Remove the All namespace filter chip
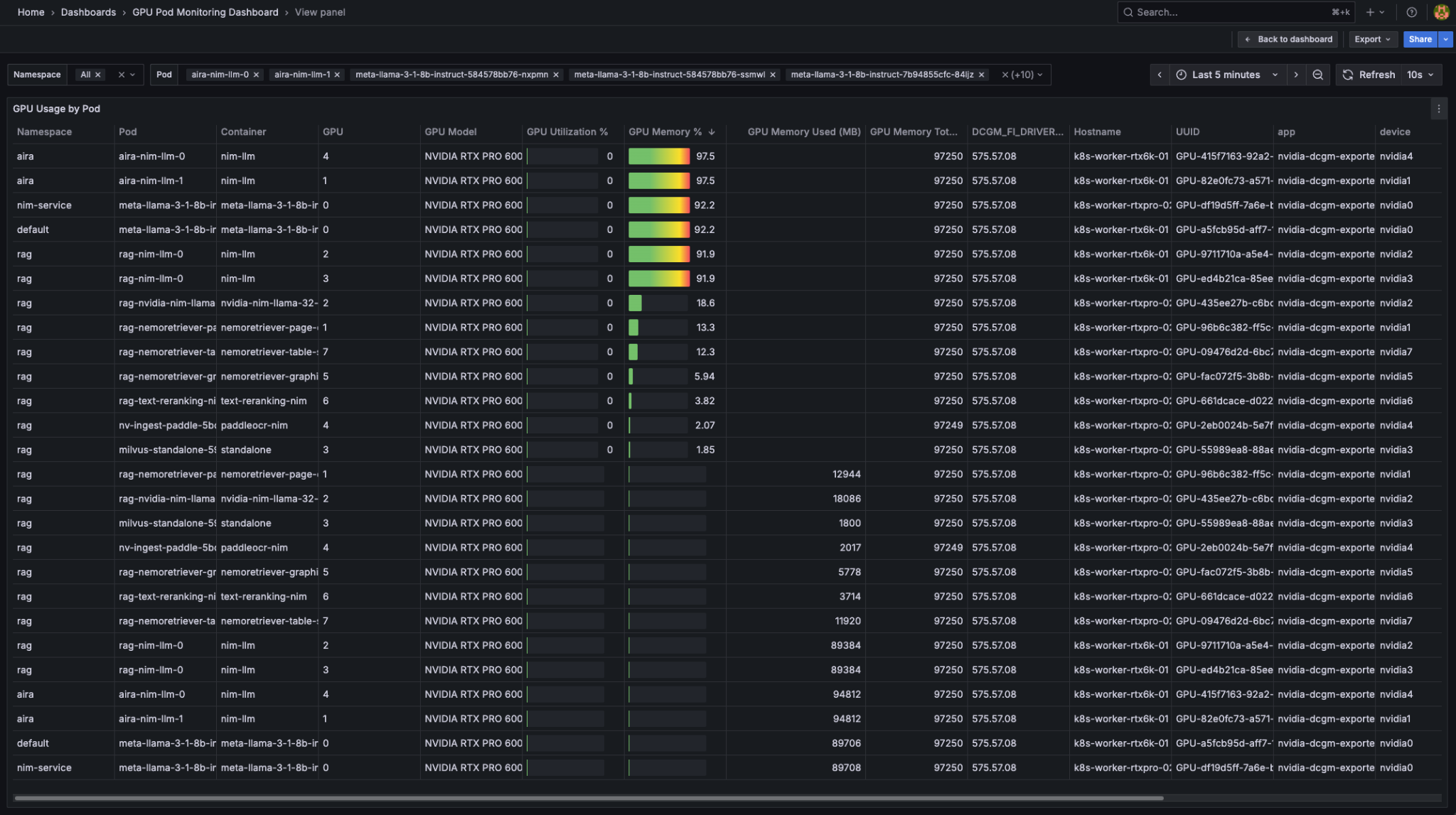The height and width of the screenshot is (815, 1456). point(98,75)
